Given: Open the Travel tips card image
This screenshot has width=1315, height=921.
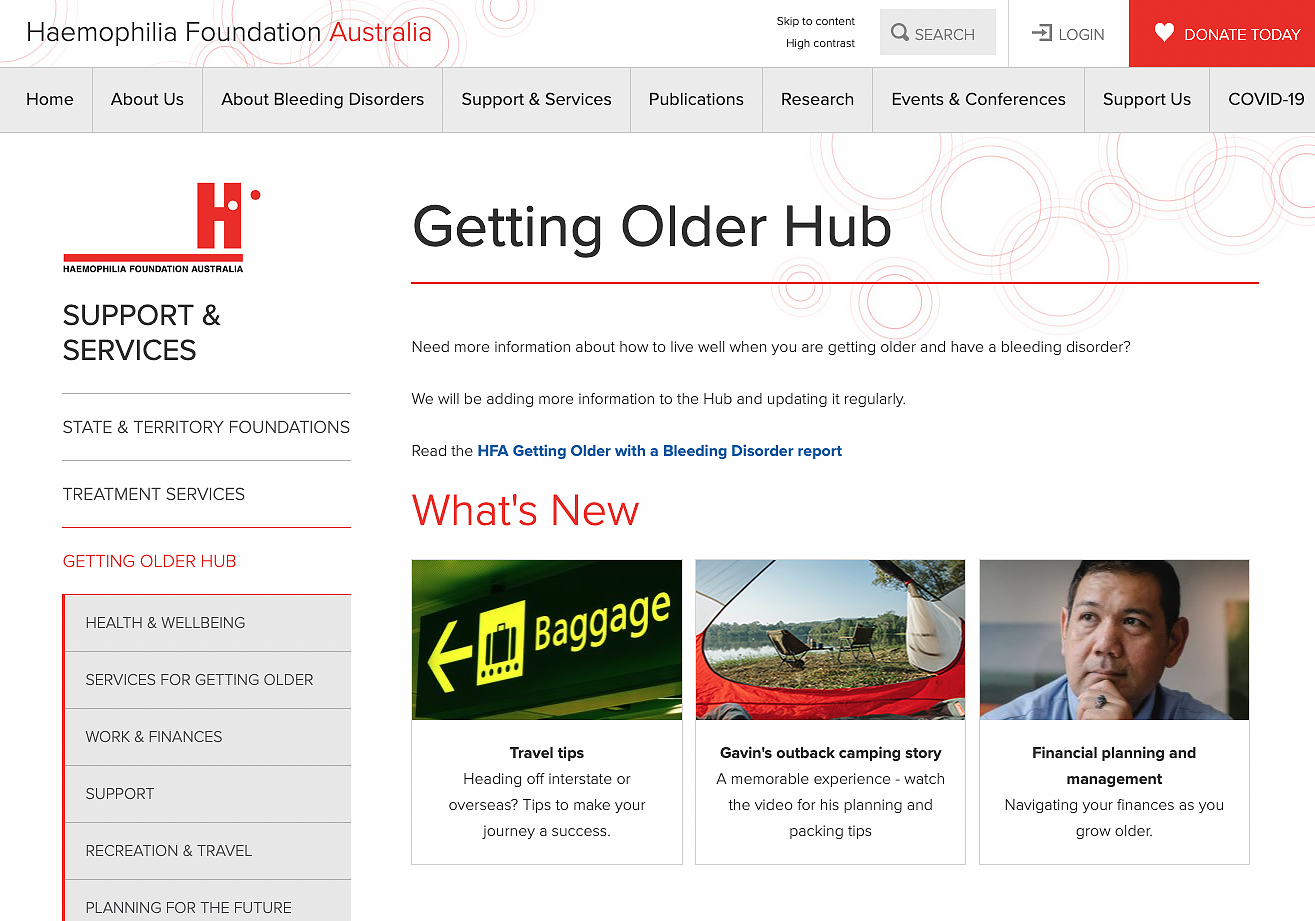Looking at the screenshot, I should pos(546,639).
